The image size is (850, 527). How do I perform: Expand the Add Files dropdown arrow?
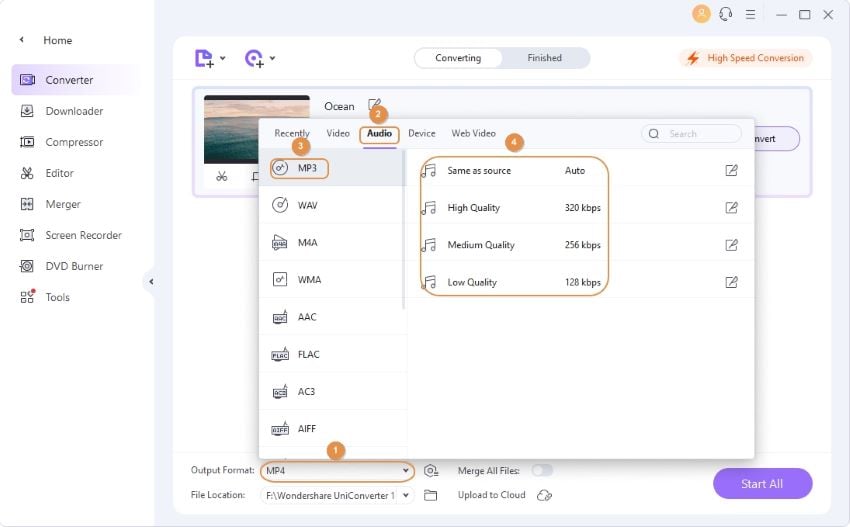tap(222, 58)
